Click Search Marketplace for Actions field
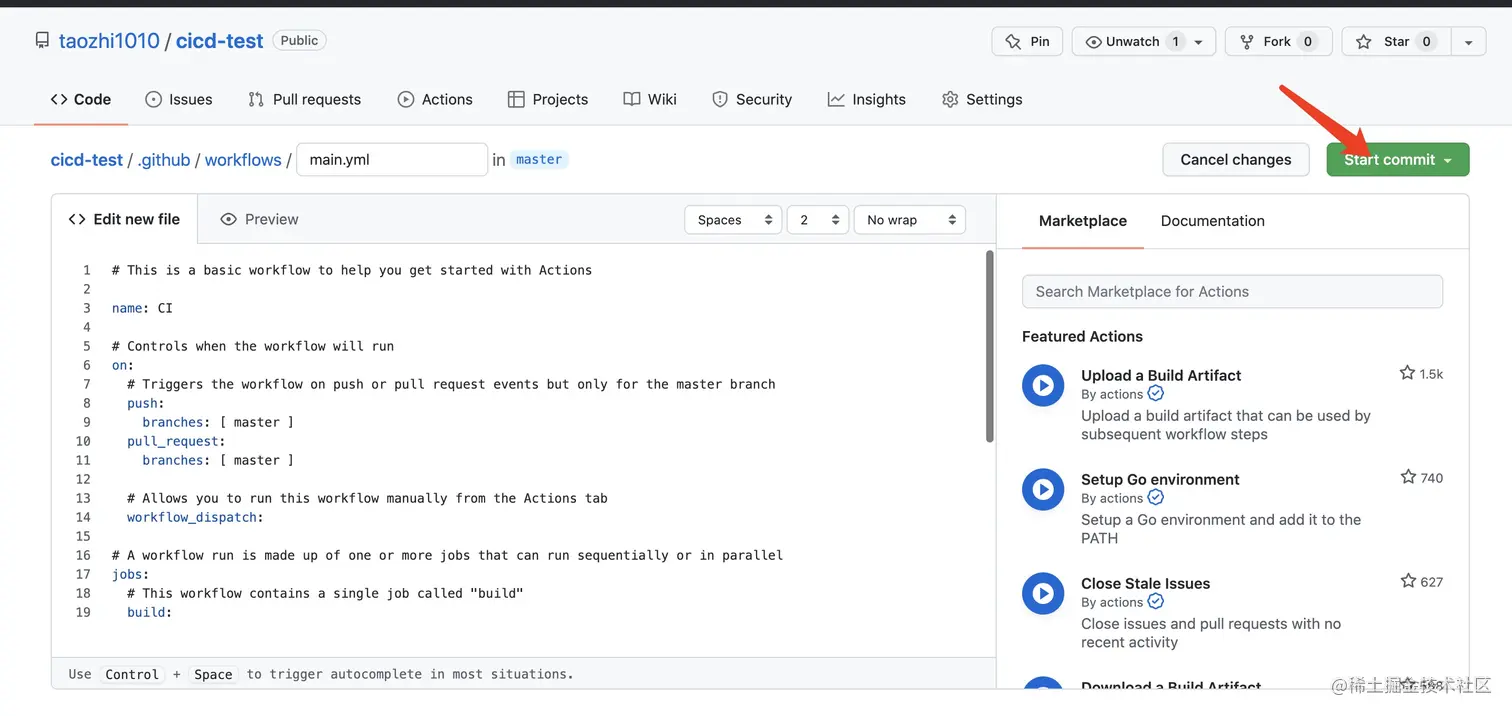1512x716 pixels. [x=1232, y=292]
